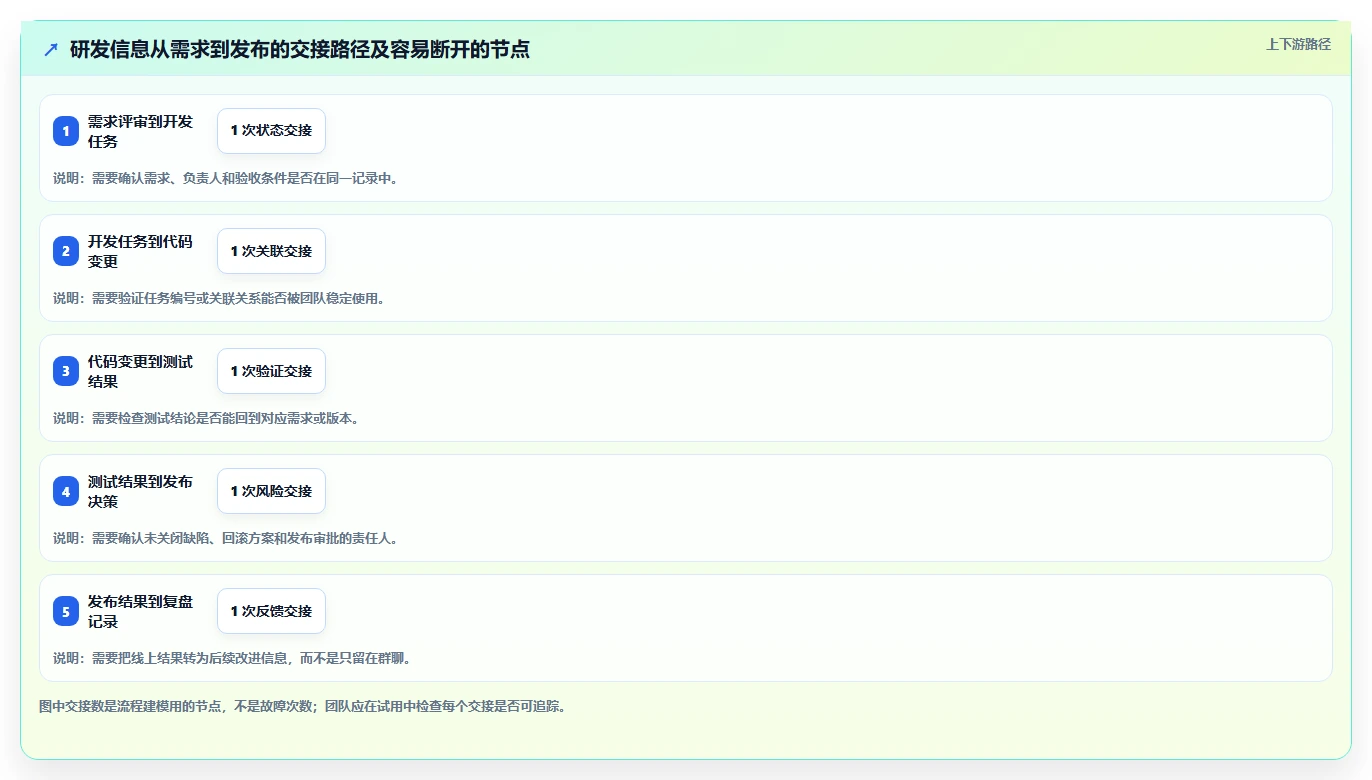Click the note about 线上结果转为后续改进信息

pyautogui.click(x=232, y=658)
